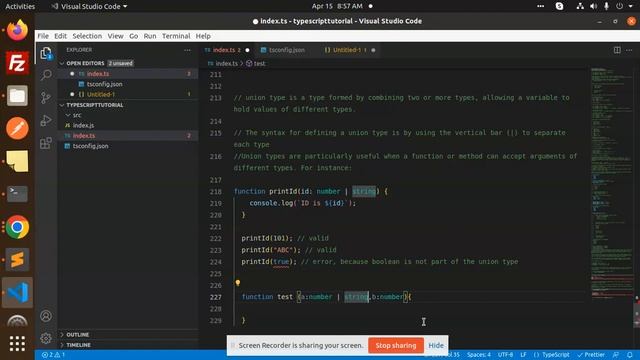The width and height of the screenshot is (640, 360).
Task: Open the Visual Studio Code app menu dropdown
Action: pyautogui.click(x=89, y=6)
